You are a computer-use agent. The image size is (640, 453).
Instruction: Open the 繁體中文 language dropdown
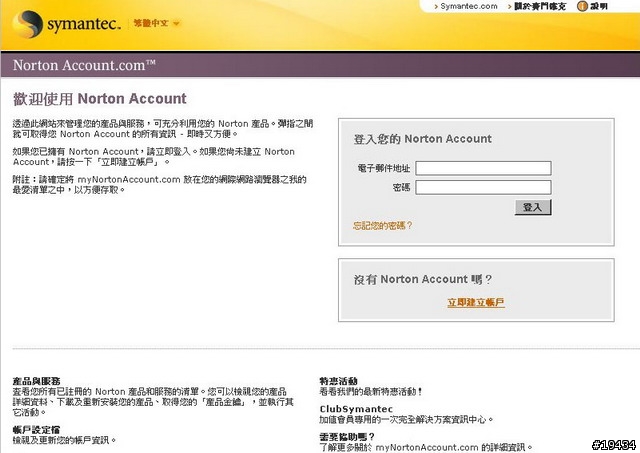pos(156,23)
